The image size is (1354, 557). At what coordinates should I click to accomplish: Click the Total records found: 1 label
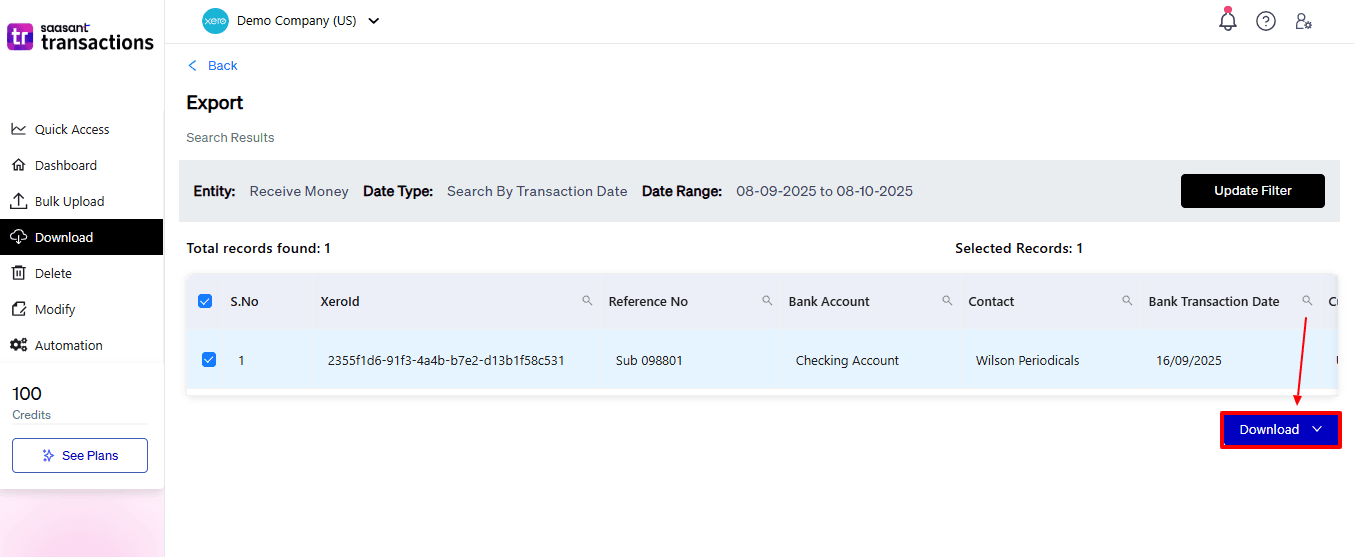(x=258, y=248)
